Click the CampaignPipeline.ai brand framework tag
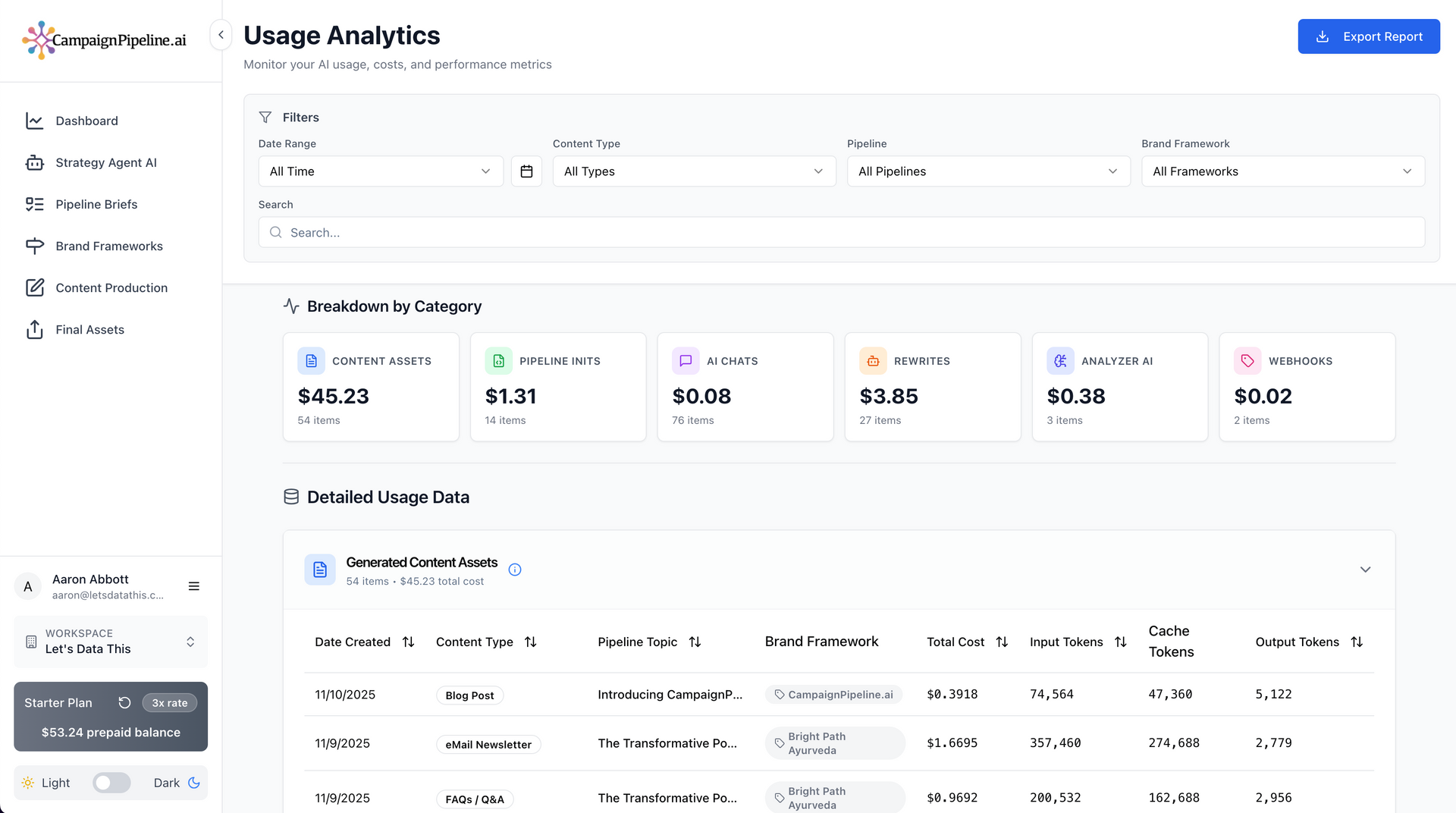Image resolution: width=1456 pixels, height=813 pixels. coord(833,695)
